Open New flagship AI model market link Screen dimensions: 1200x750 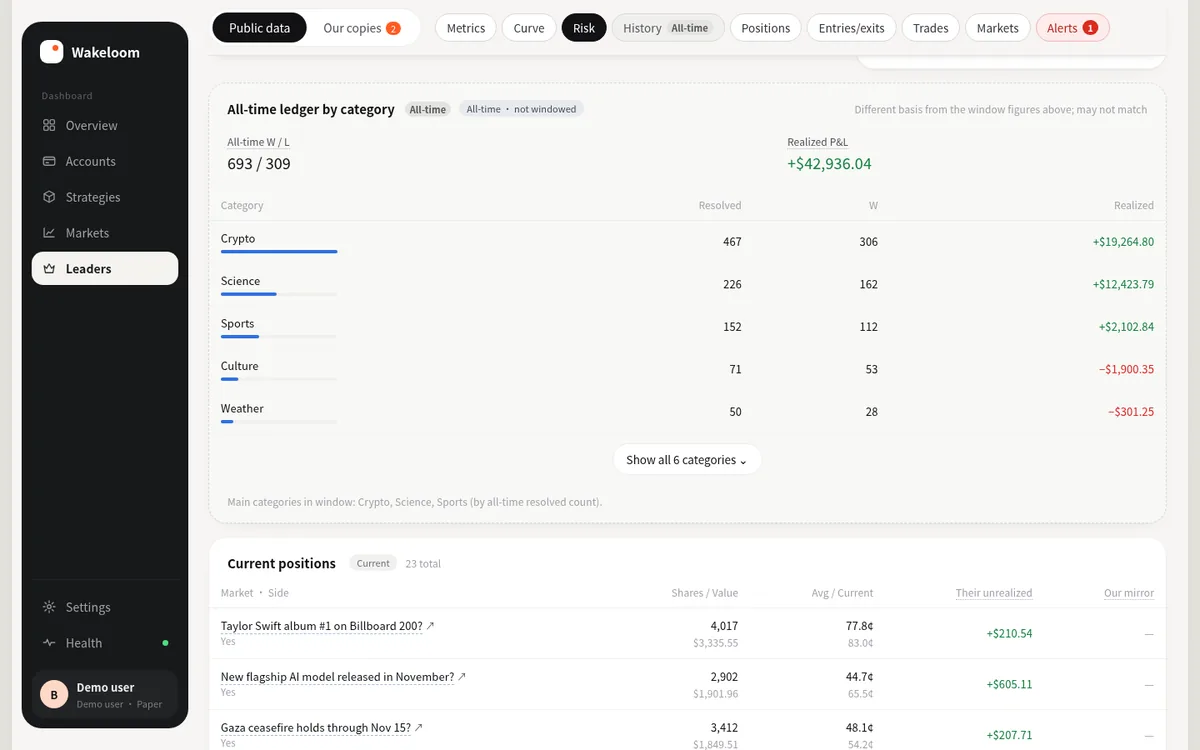coord(337,677)
